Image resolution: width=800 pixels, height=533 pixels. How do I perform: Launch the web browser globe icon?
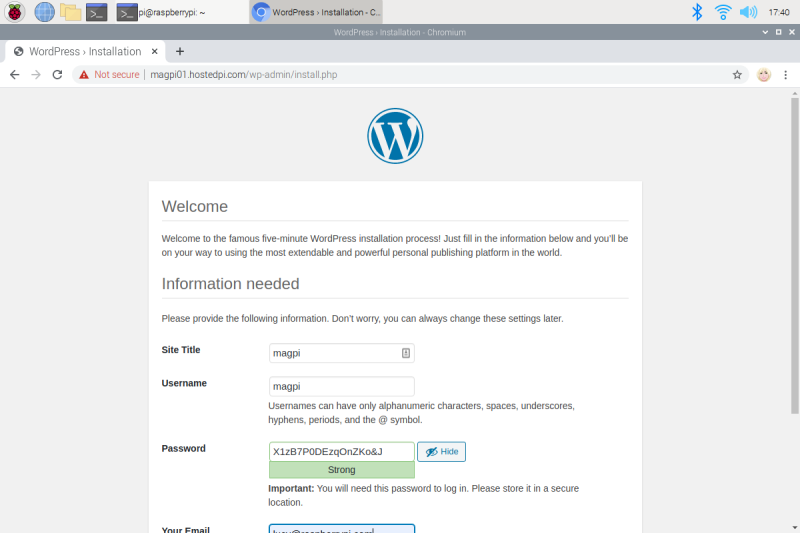pos(44,12)
